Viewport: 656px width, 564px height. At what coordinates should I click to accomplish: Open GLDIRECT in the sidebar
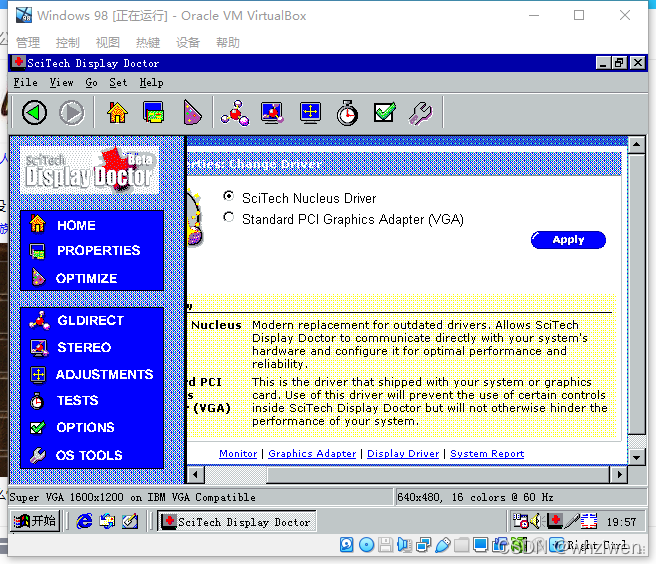pyautogui.click(x=92, y=320)
